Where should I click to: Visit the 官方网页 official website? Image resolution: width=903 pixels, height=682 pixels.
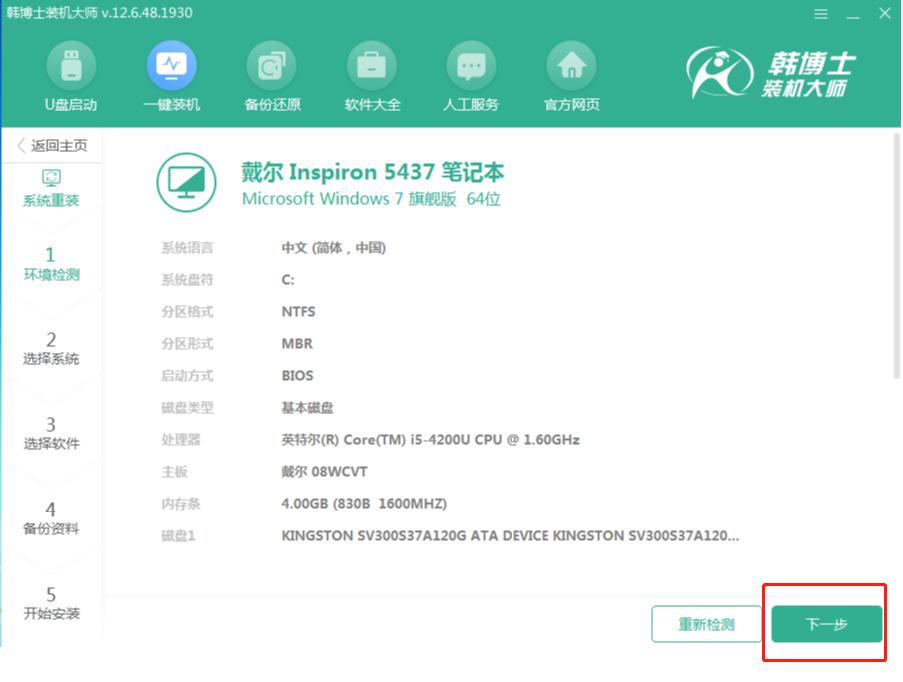[573, 75]
